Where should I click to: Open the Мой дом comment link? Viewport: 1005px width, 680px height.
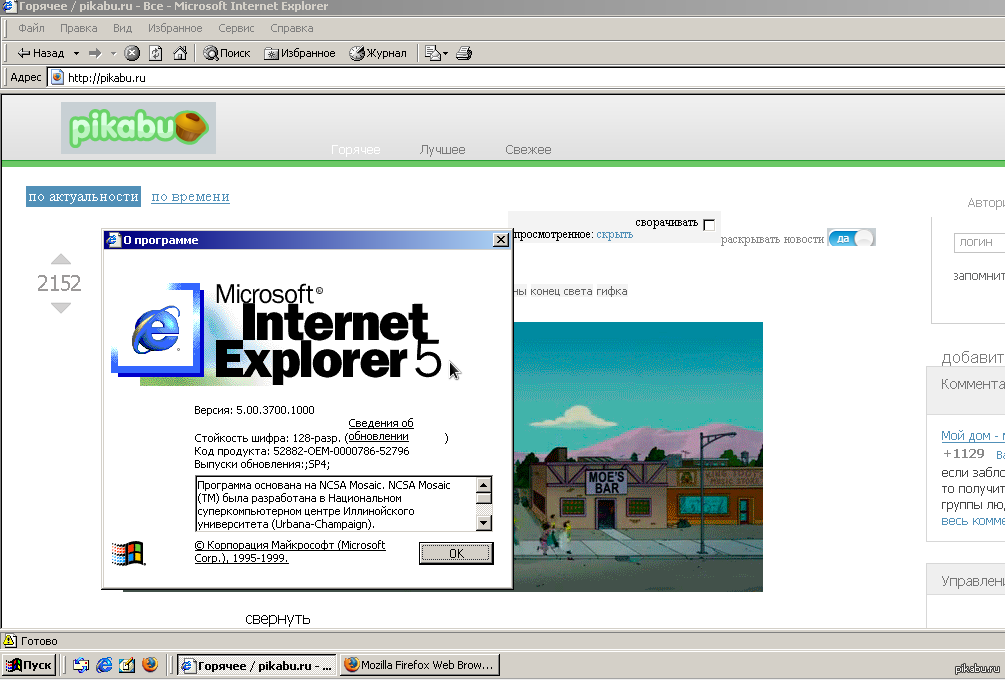972,436
